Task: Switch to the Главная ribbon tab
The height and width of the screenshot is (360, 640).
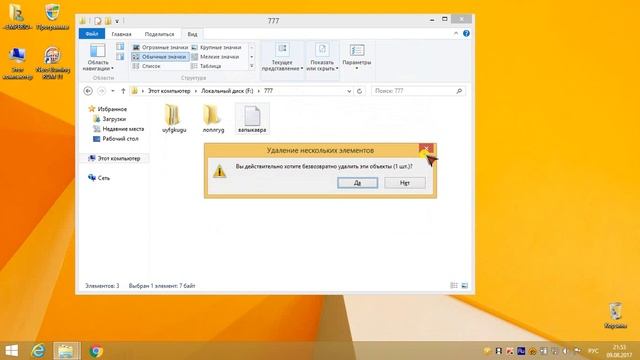Action: pyautogui.click(x=121, y=34)
